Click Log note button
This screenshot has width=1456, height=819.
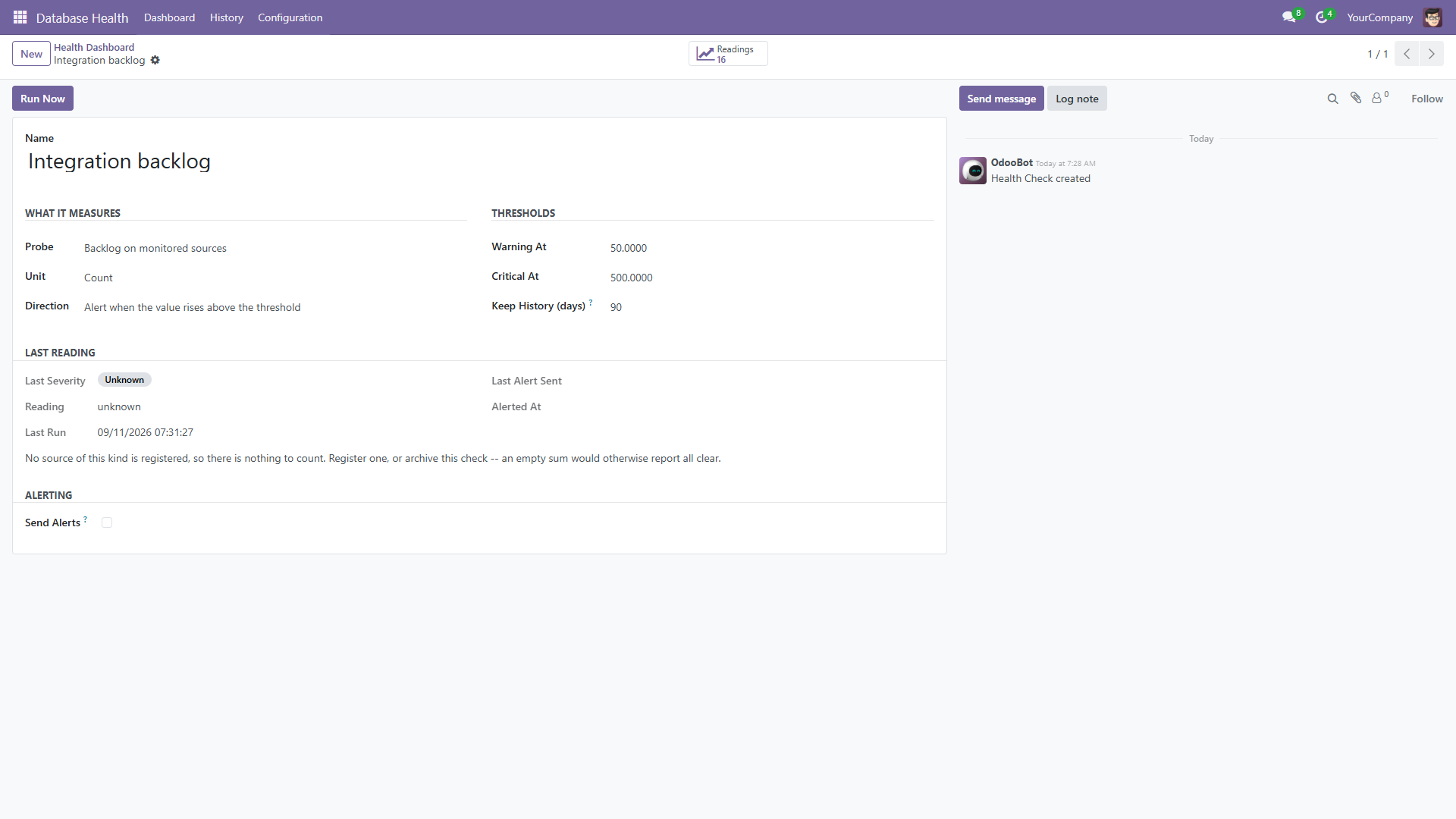1077,99
